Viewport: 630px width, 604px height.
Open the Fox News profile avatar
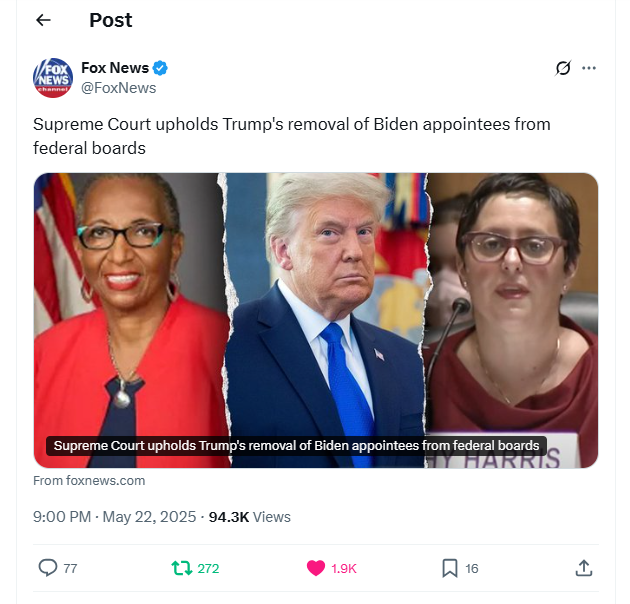coord(53,78)
